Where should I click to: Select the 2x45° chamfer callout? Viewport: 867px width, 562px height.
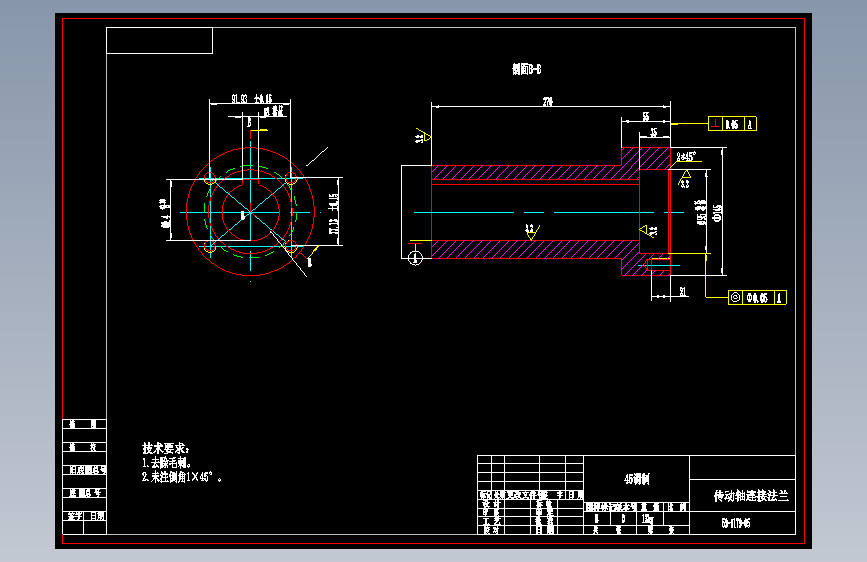tap(686, 157)
